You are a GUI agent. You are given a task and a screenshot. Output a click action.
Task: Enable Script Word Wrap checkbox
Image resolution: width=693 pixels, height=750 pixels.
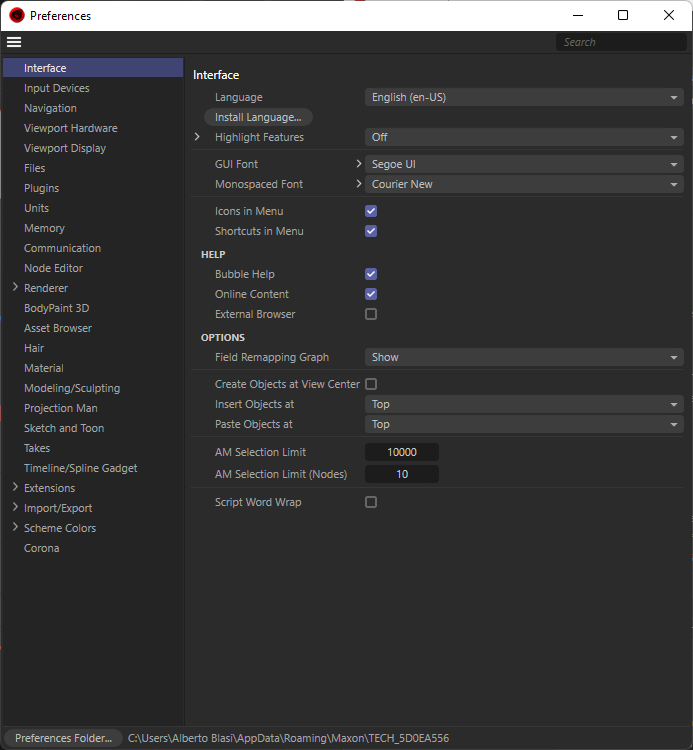(371, 502)
